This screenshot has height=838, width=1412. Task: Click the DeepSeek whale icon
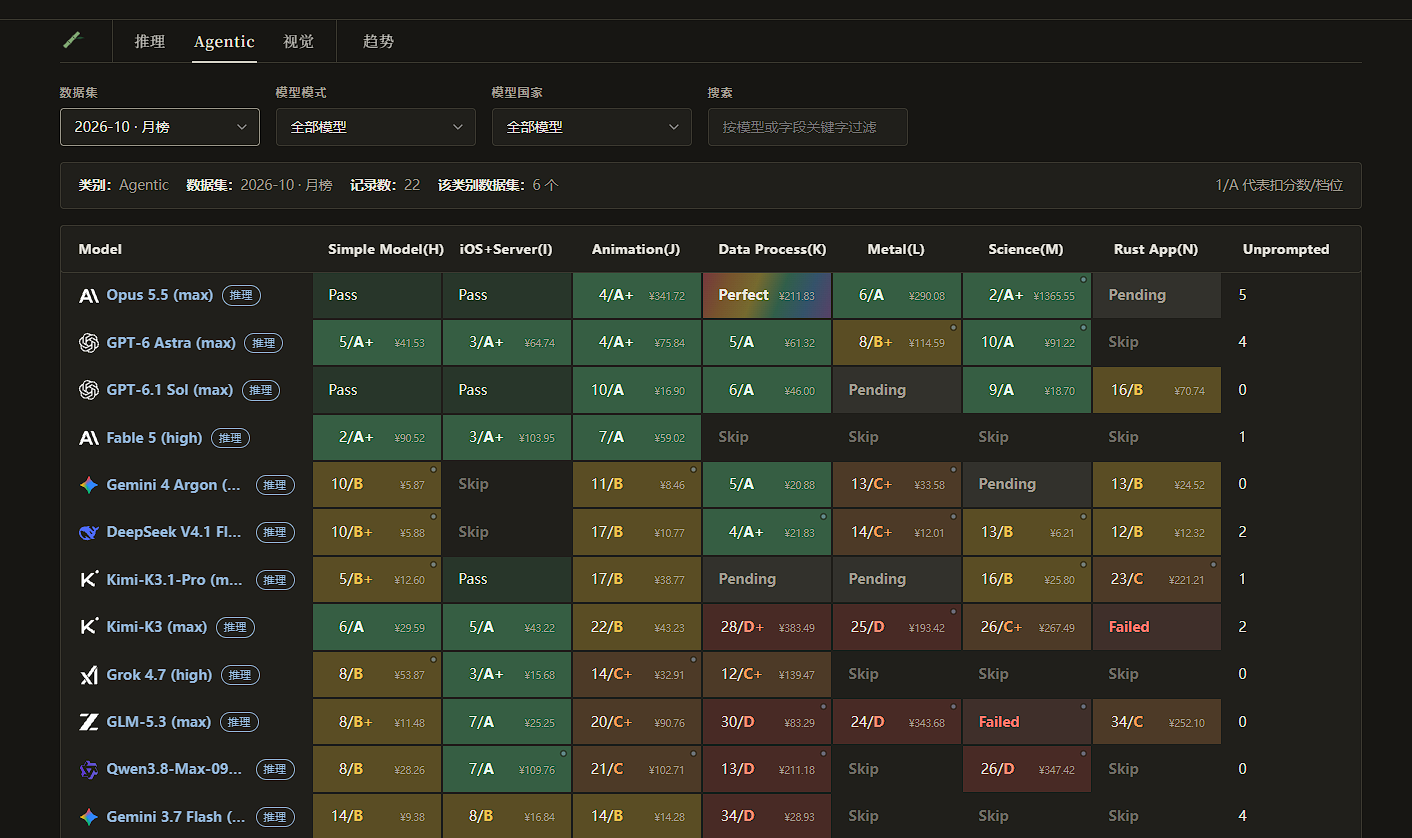[88, 532]
